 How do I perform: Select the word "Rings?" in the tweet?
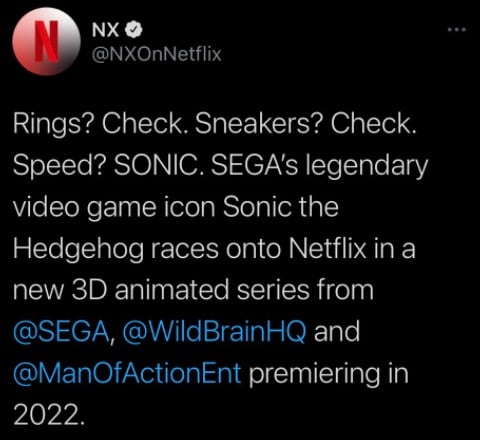(x=55, y=124)
